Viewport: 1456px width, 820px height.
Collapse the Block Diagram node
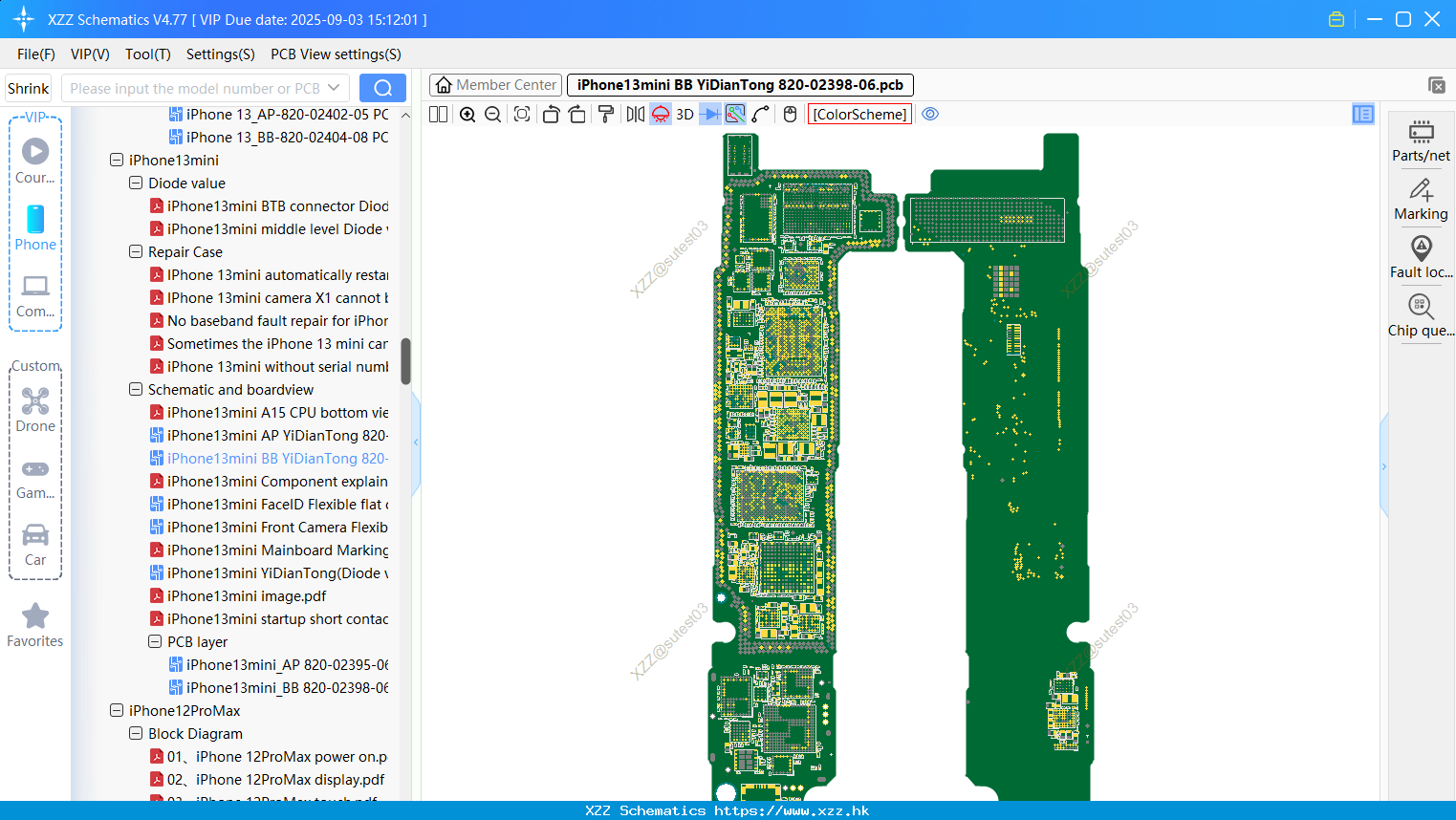136,733
